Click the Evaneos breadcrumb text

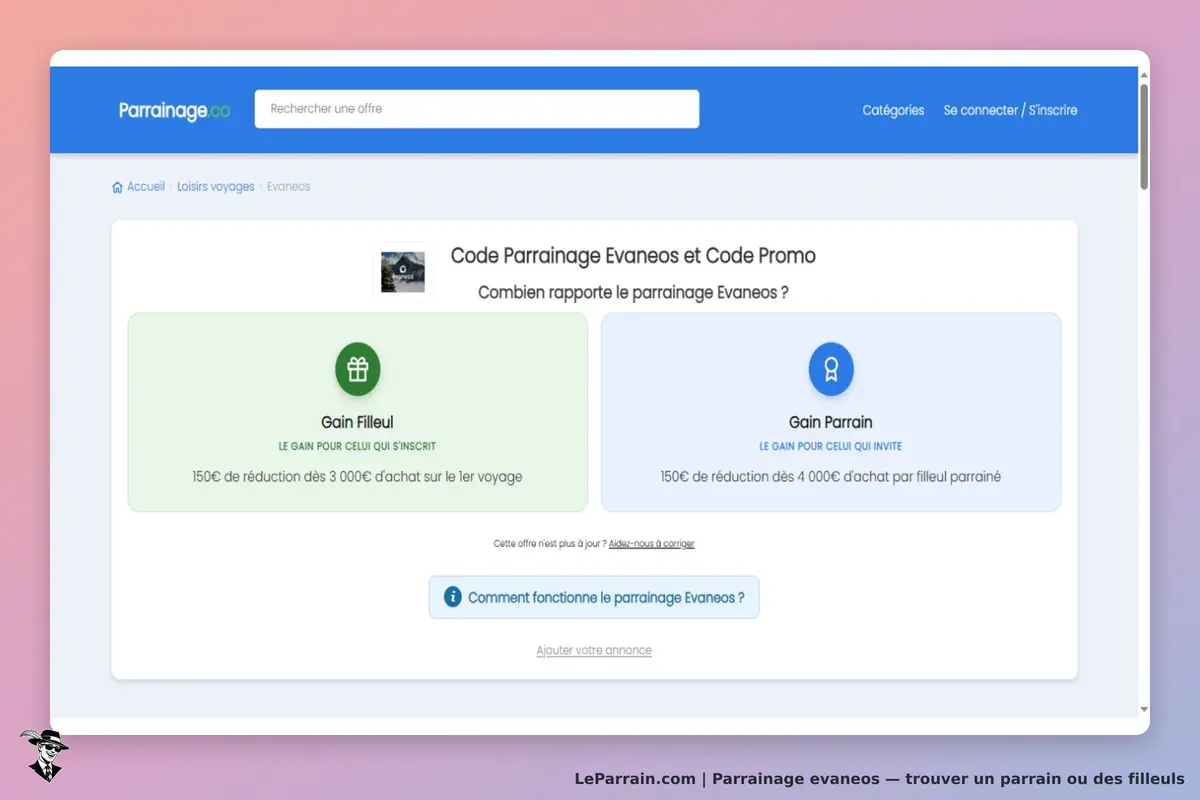[x=289, y=187]
